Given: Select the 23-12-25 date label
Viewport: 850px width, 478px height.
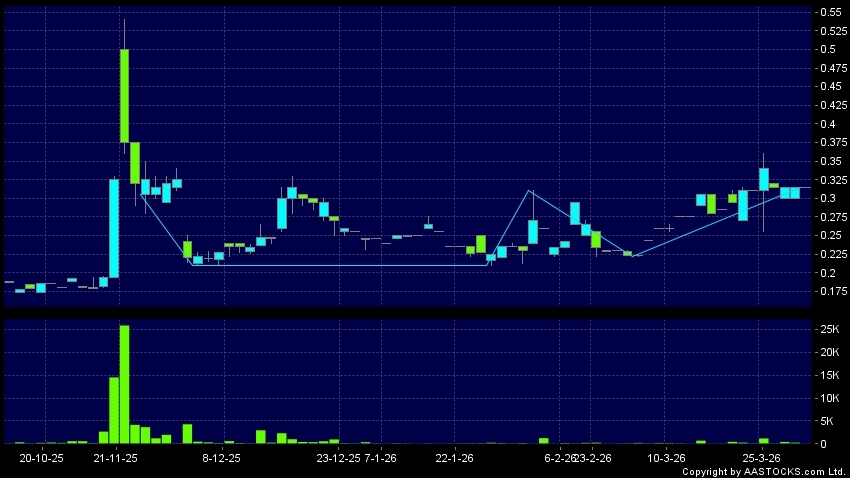Looking at the screenshot, I should pos(338,458).
